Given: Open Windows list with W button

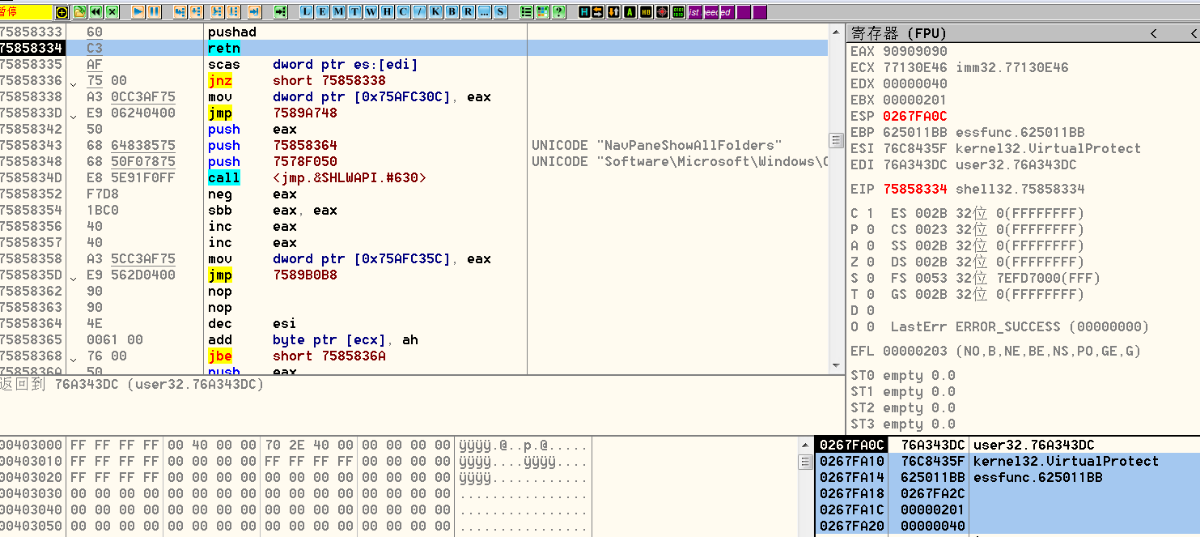Looking at the screenshot, I should [371, 11].
